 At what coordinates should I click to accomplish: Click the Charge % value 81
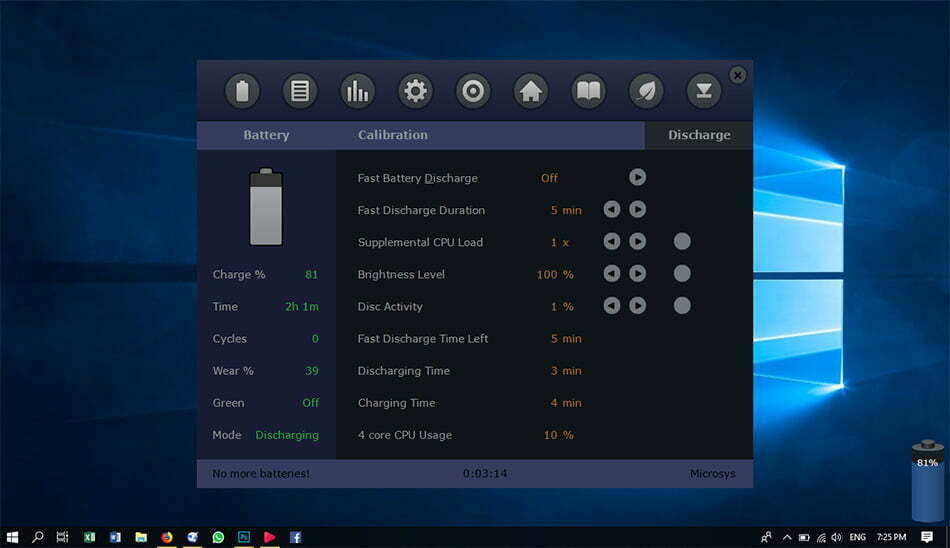pos(311,275)
